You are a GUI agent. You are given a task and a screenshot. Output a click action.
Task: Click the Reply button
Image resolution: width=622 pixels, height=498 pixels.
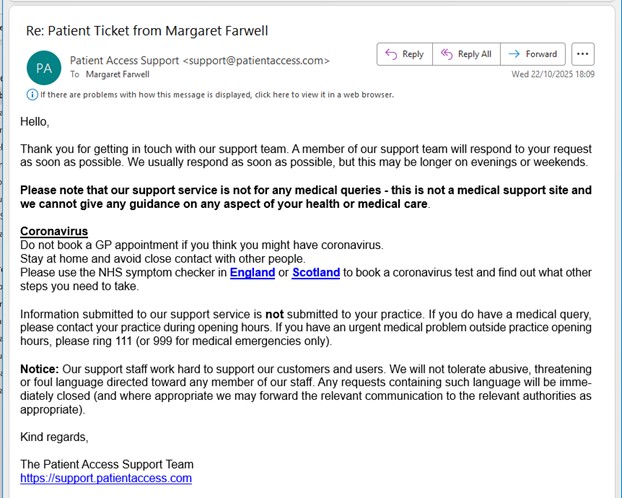tap(404, 54)
